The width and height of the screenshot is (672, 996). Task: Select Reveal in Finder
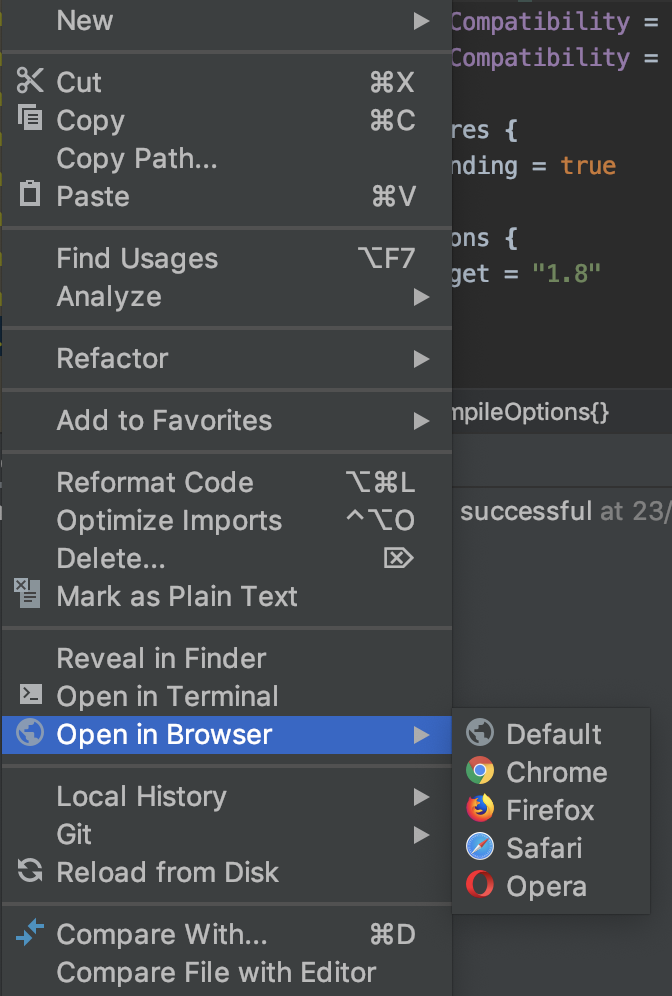[161, 658]
